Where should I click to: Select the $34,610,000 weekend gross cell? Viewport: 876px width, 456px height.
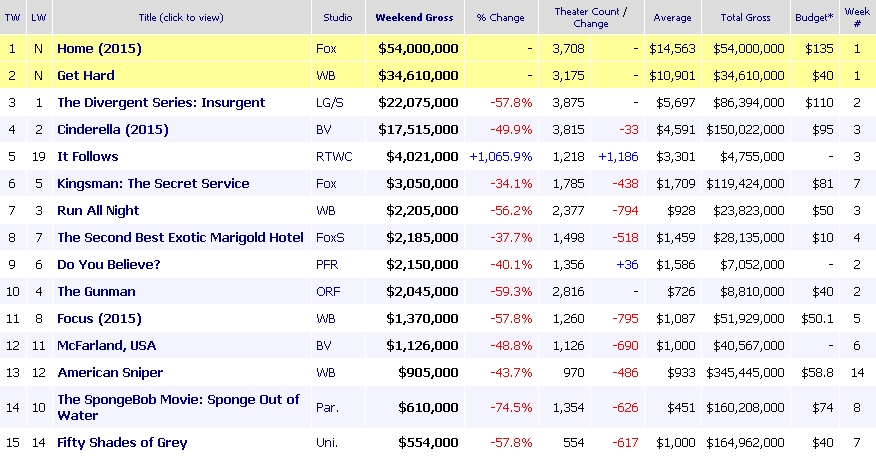[x=418, y=75]
